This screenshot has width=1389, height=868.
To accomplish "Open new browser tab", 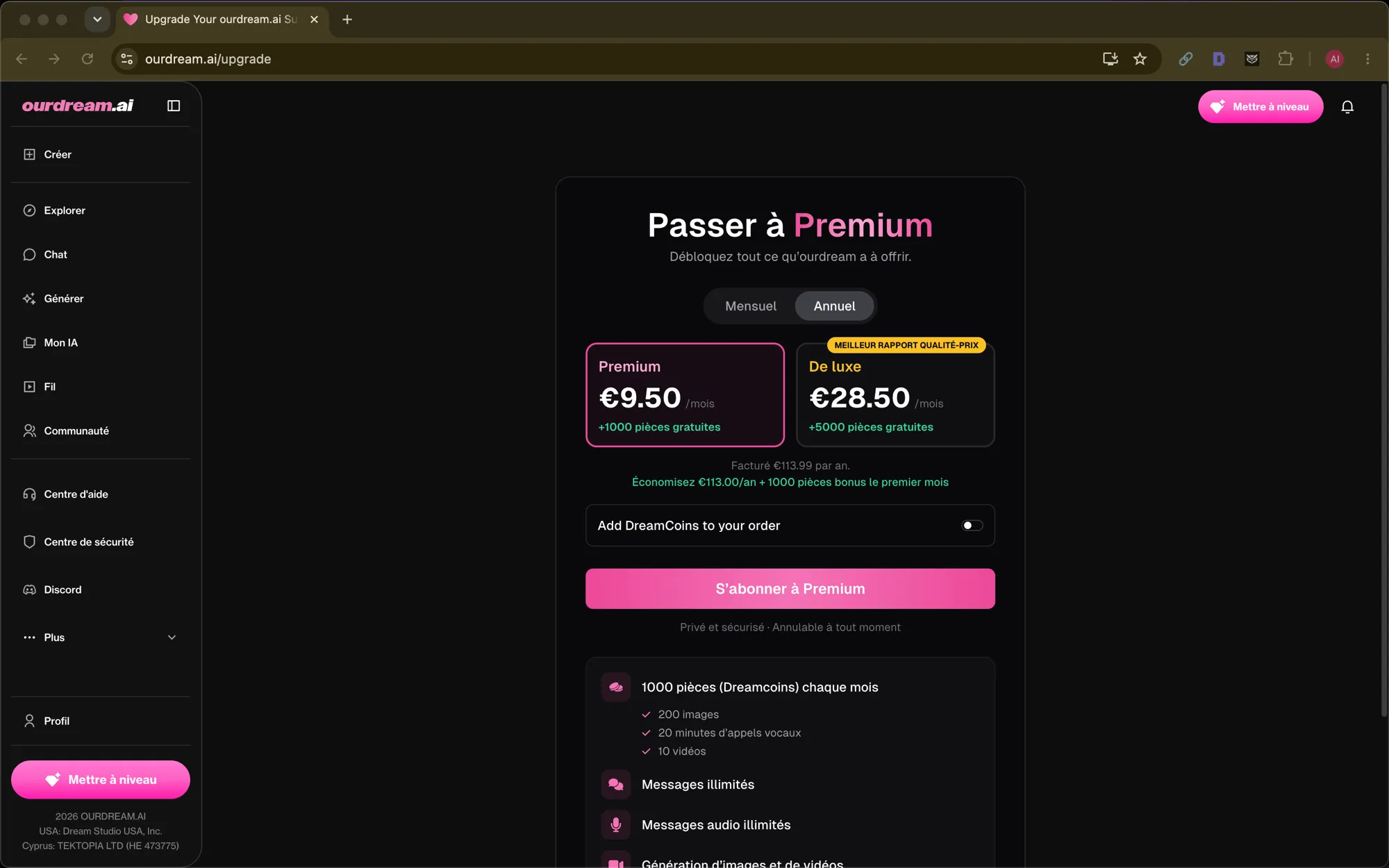I will [347, 19].
